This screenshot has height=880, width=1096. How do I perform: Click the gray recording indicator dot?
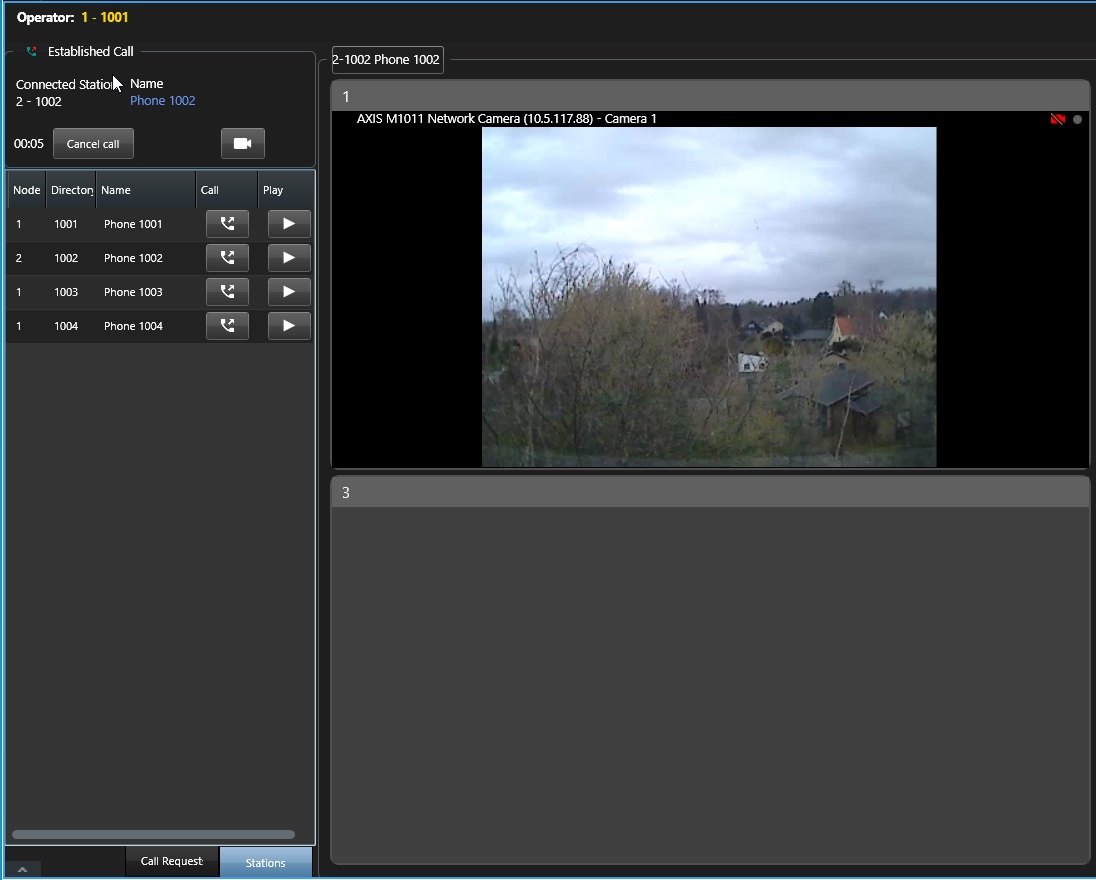1077,120
